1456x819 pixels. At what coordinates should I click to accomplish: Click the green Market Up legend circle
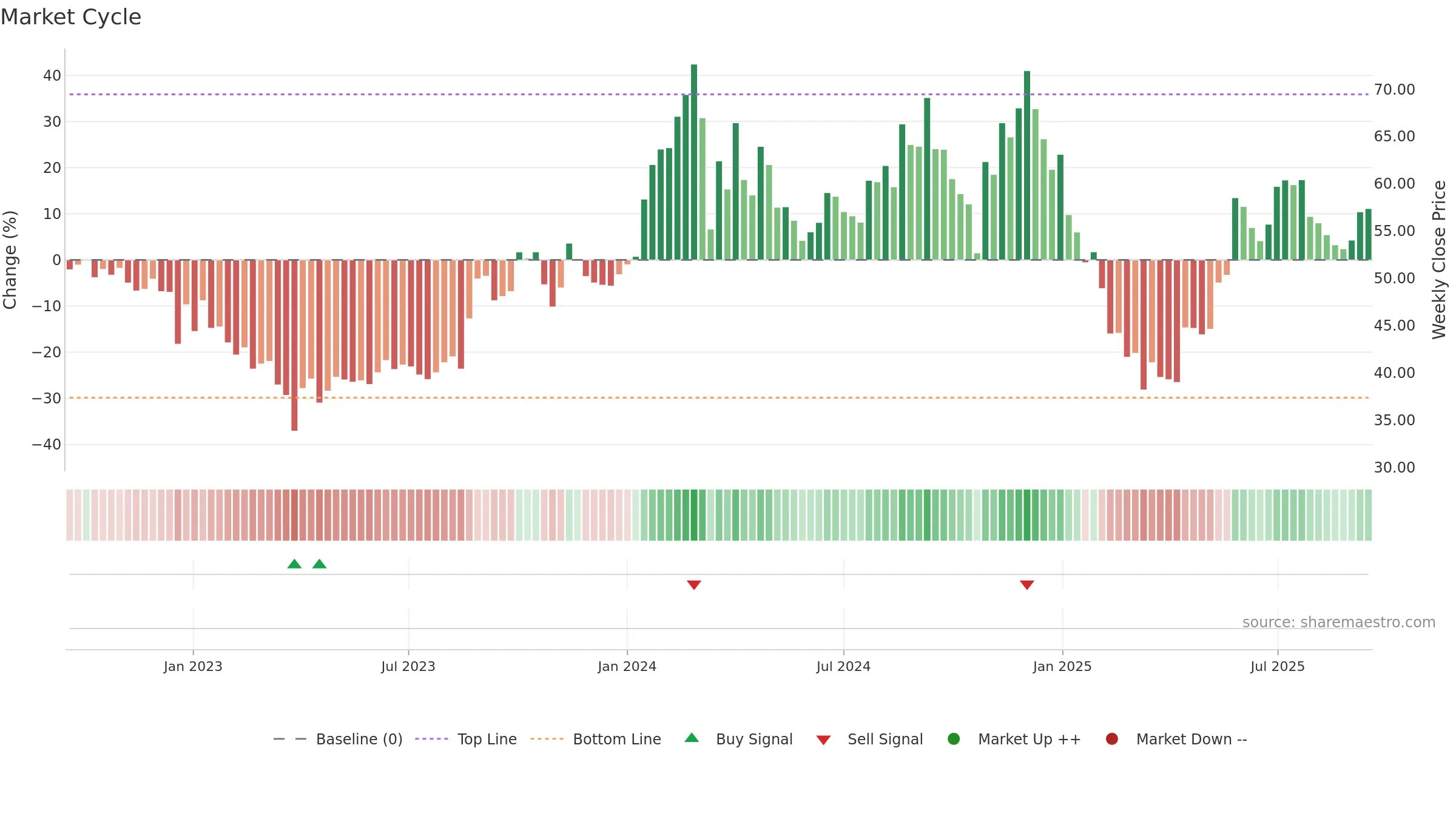954,739
